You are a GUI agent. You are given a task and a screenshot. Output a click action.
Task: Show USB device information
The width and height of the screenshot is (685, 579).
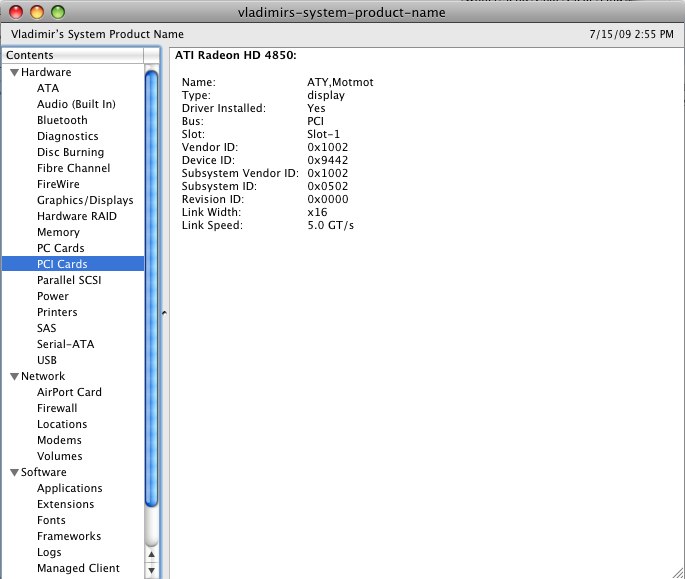(47, 361)
